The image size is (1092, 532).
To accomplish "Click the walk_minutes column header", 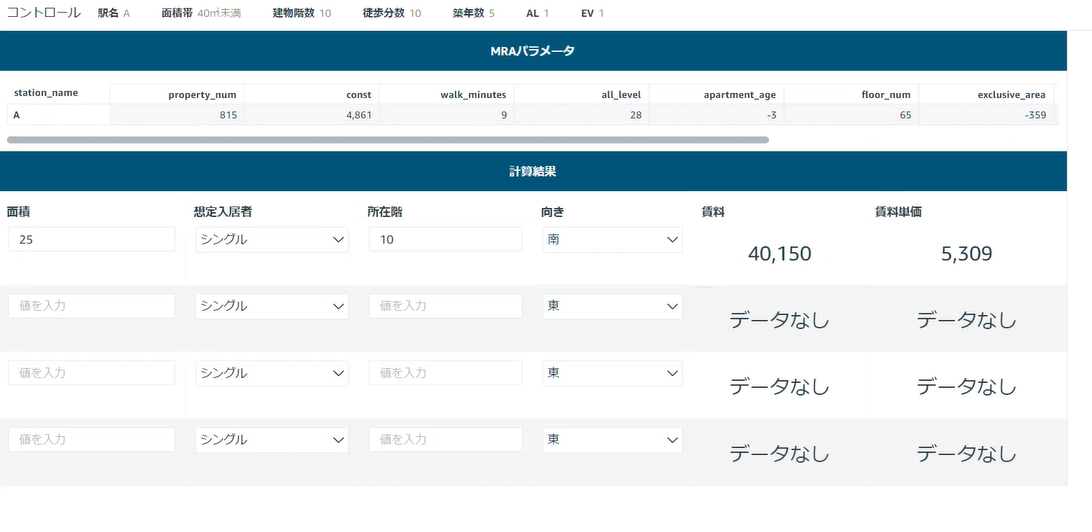I will tap(476, 95).
